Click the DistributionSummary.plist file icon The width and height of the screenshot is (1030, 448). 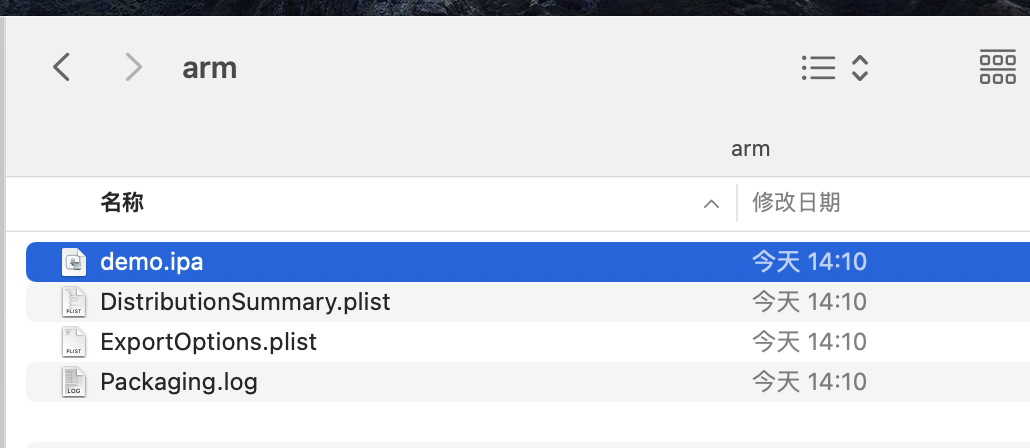(x=74, y=302)
